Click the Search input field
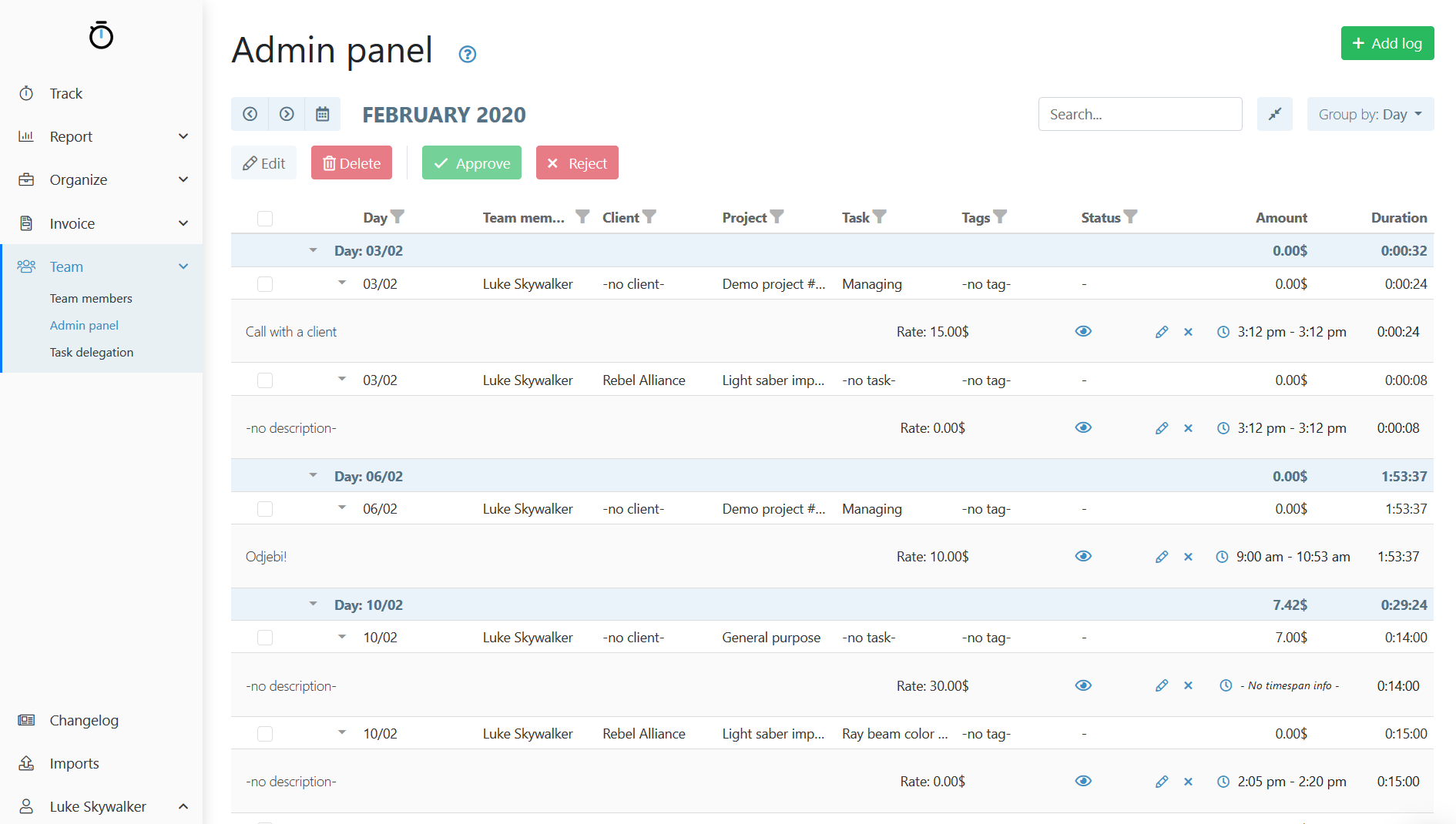Screen dimensions: 1456x824 [x=1139, y=114]
